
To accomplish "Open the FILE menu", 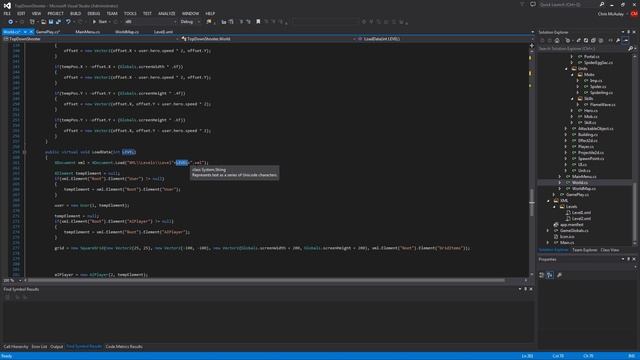I will [7, 13].
